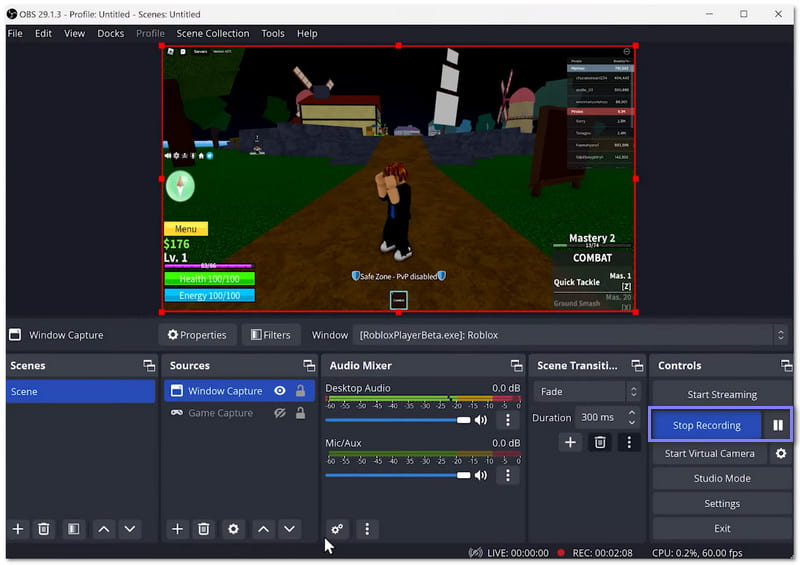Mute Mic/Aux speaker icon
The height and width of the screenshot is (565, 800).
(x=481, y=475)
